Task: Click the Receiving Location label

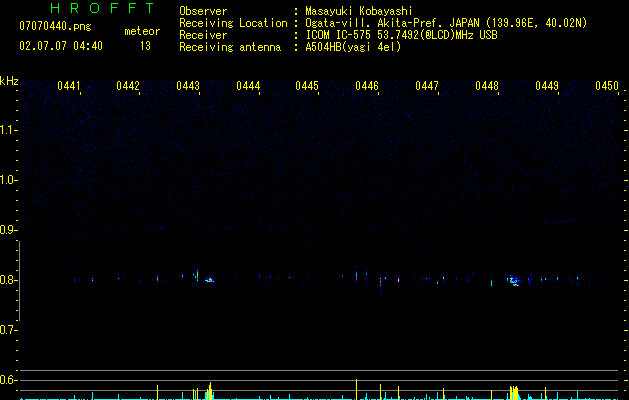Action: tap(233, 23)
